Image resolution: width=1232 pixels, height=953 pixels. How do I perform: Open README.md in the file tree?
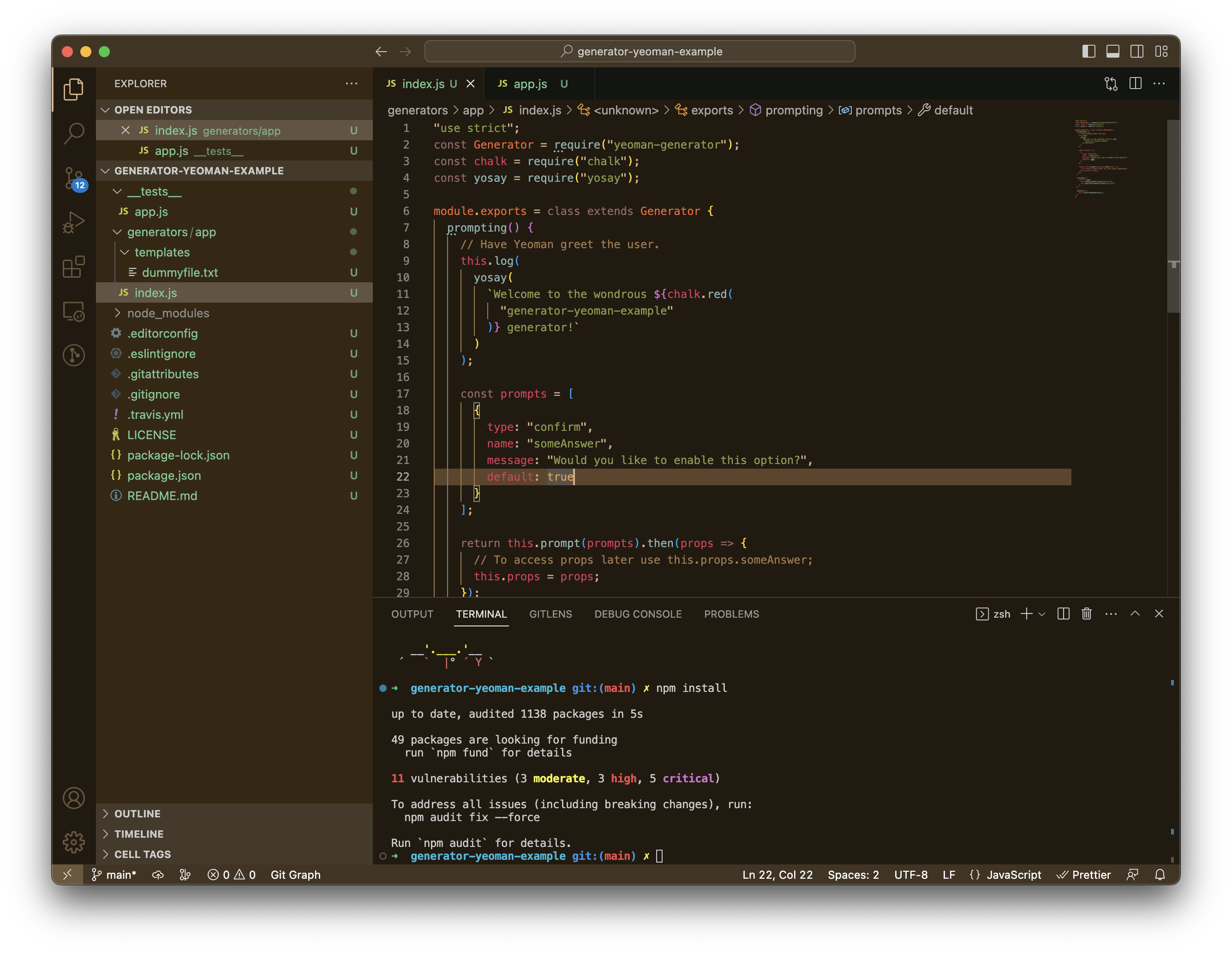235,496
